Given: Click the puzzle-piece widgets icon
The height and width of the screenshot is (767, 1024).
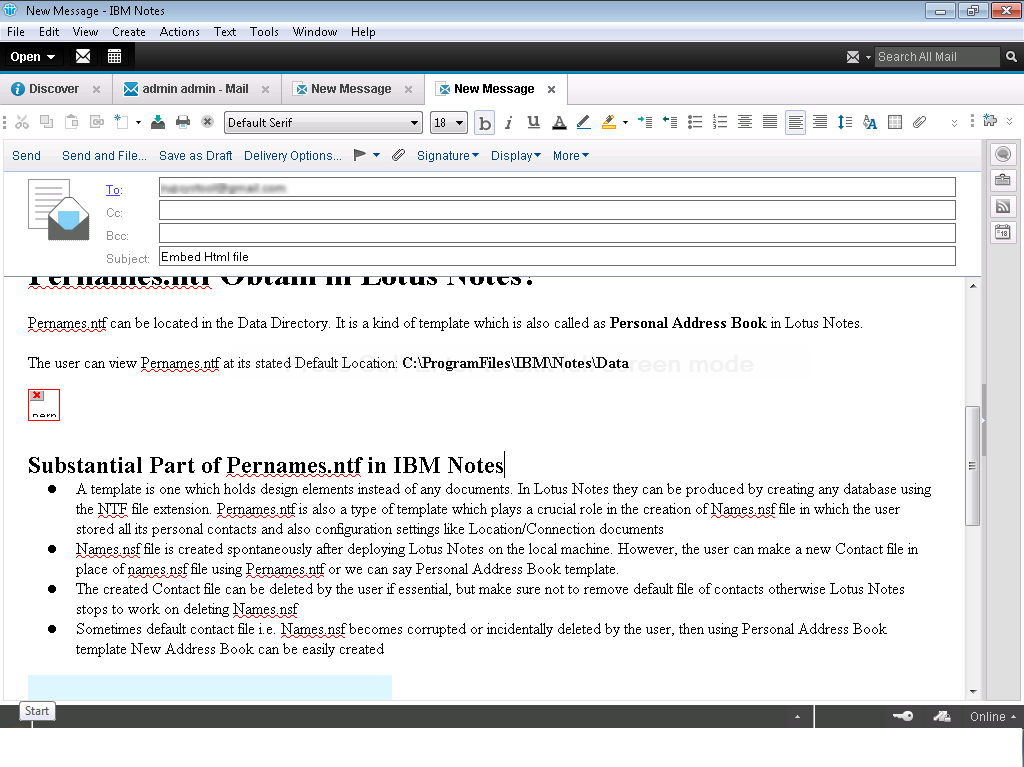Looking at the screenshot, I should click(990, 121).
